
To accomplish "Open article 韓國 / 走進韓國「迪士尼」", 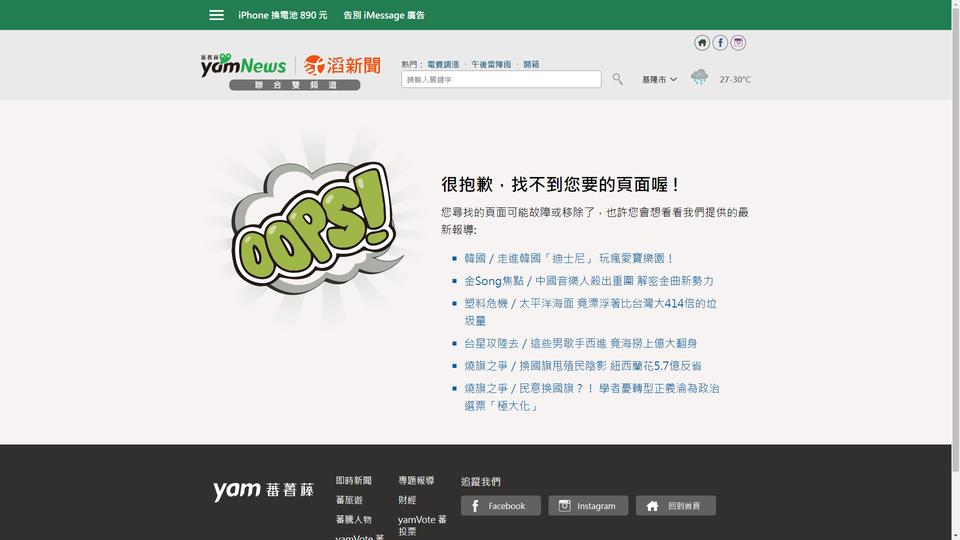I will coord(569,258).
